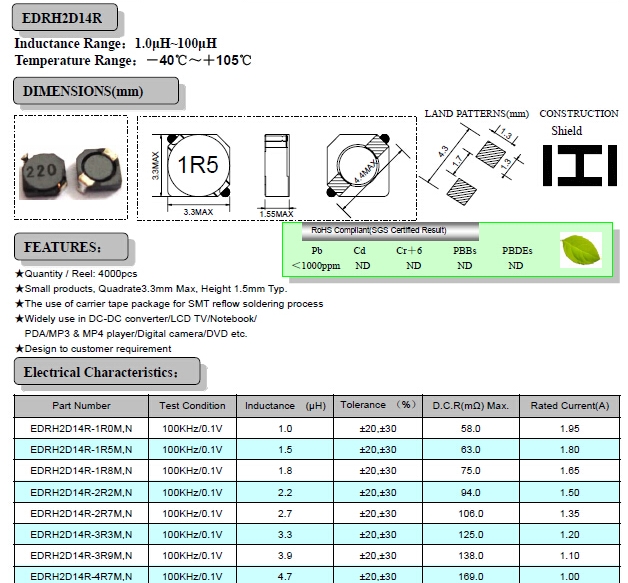Click the Rated Current(A) column header
This screenshot has height=583, width=628.
[x=568, y=406]
